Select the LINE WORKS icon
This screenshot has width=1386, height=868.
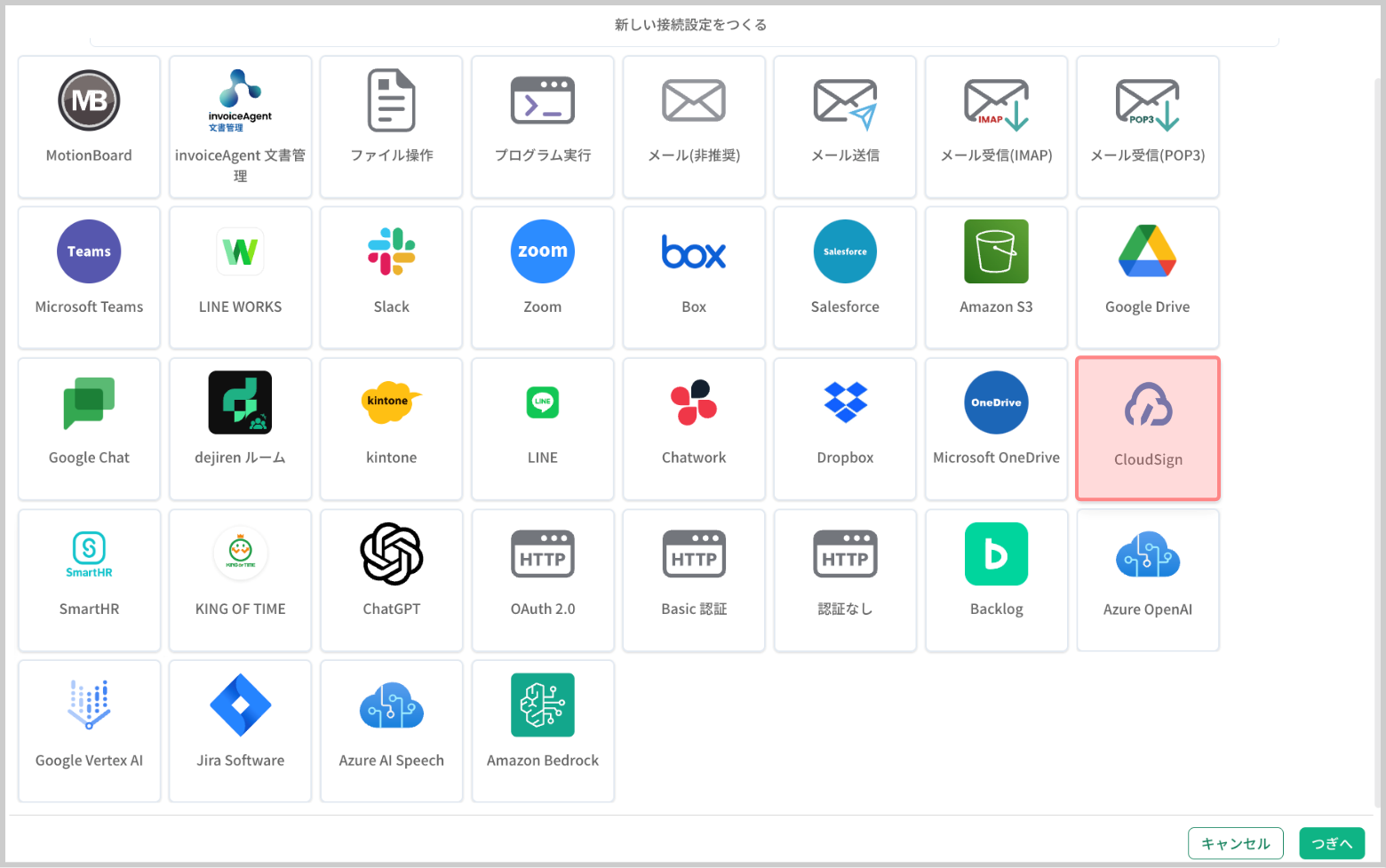tap(240, 251)
